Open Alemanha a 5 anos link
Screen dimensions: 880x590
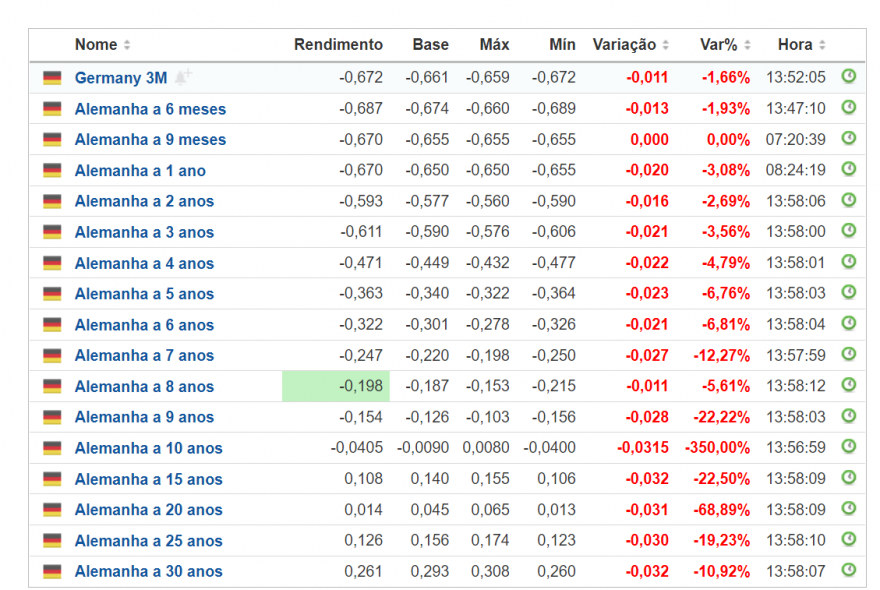[x=144, y=294]
